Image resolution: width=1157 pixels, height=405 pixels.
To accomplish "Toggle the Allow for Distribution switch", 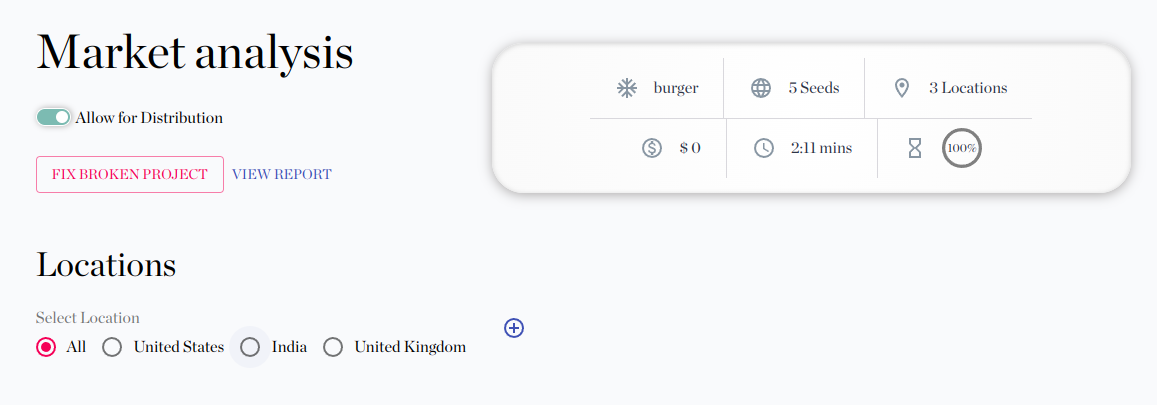I will (54, 117).
